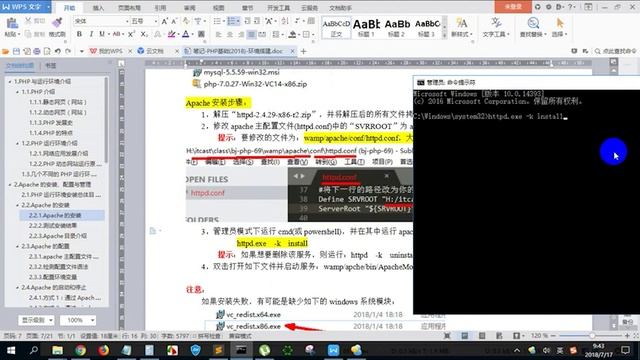Toggle justify paragraph alignment
Screen dimensions: 640x360
[251, 35]
